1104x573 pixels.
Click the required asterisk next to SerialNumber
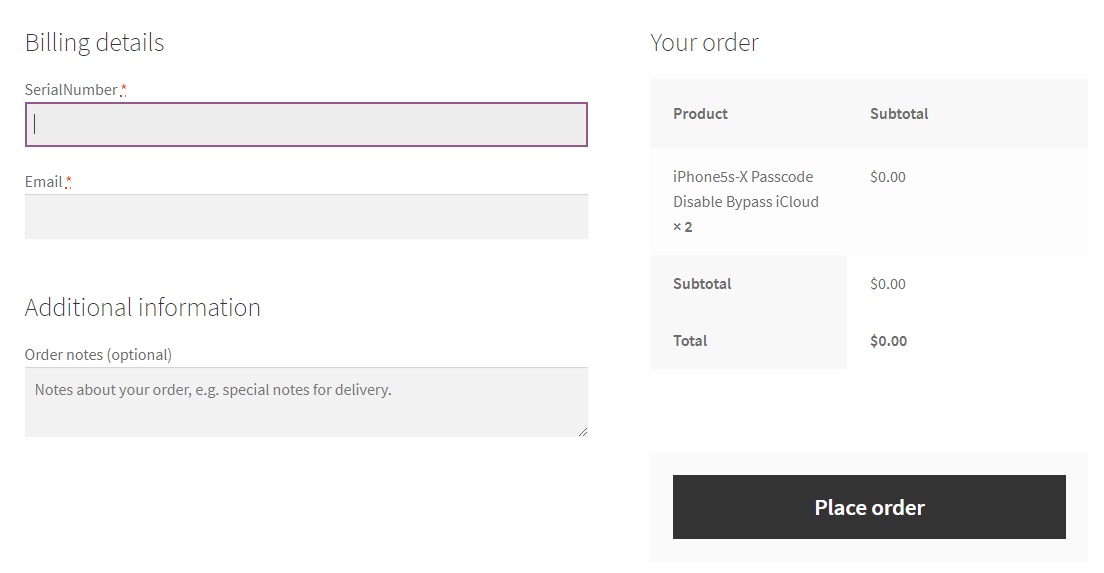pyautogui.click(x=123, y=89)
